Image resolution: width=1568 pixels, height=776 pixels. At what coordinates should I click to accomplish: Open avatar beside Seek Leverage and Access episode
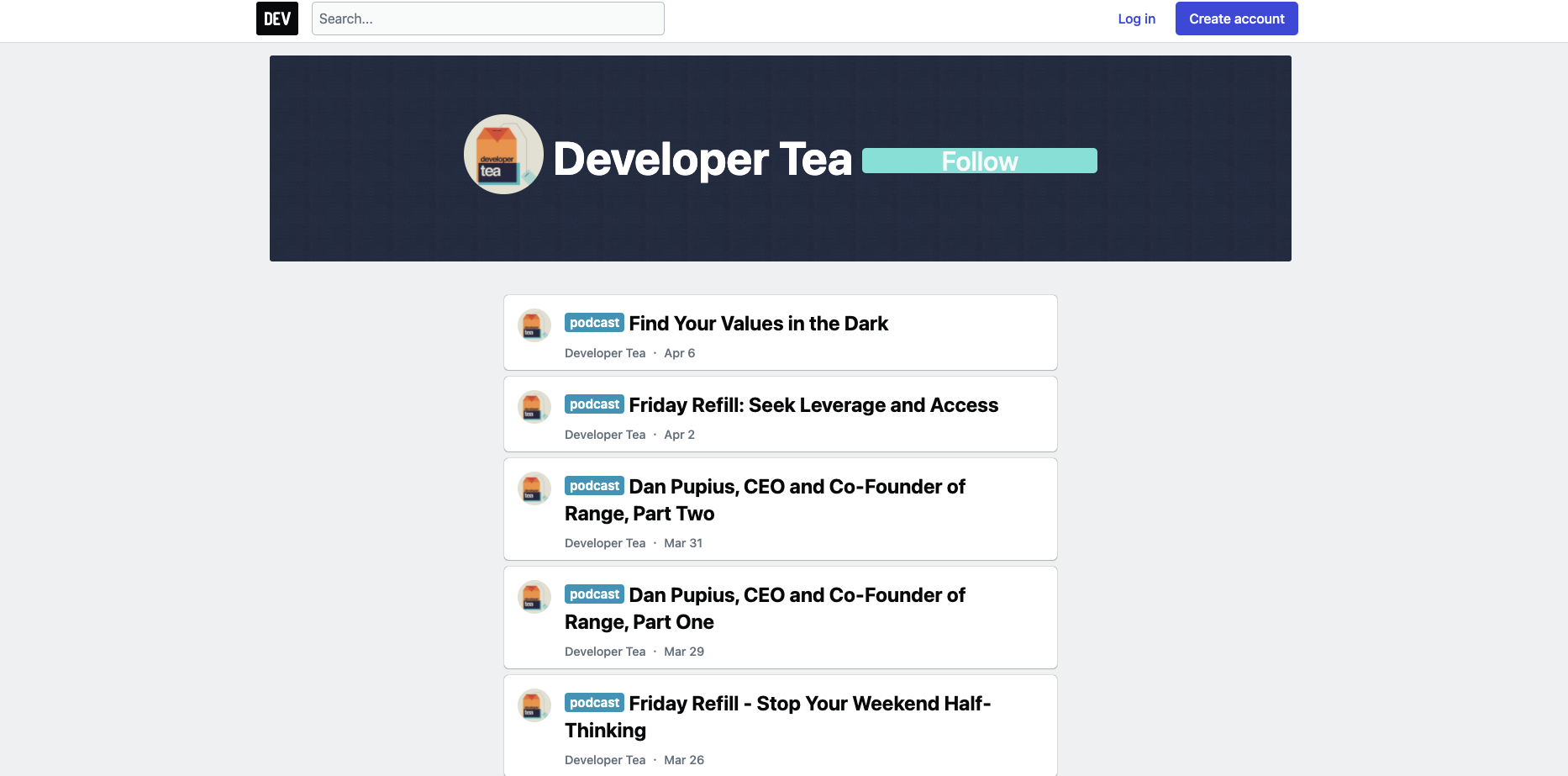pos(534,407)
